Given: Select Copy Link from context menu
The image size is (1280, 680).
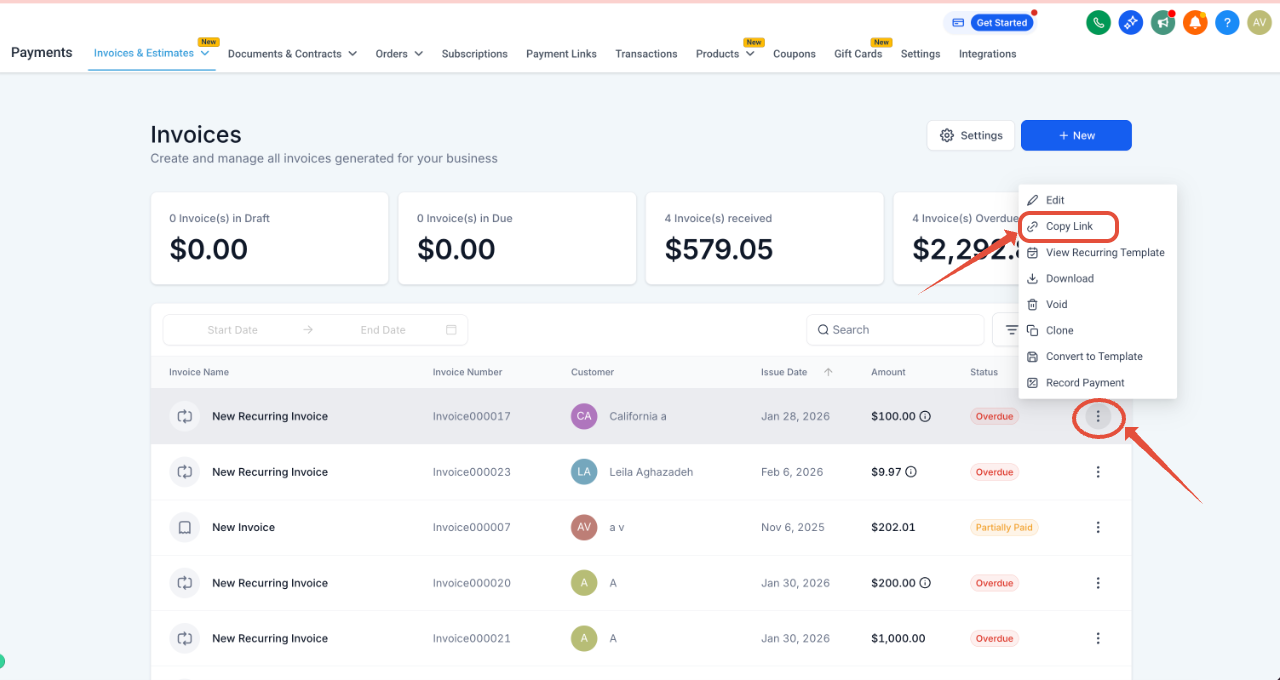Looking at the screenshot, I should pos(1068,226).
